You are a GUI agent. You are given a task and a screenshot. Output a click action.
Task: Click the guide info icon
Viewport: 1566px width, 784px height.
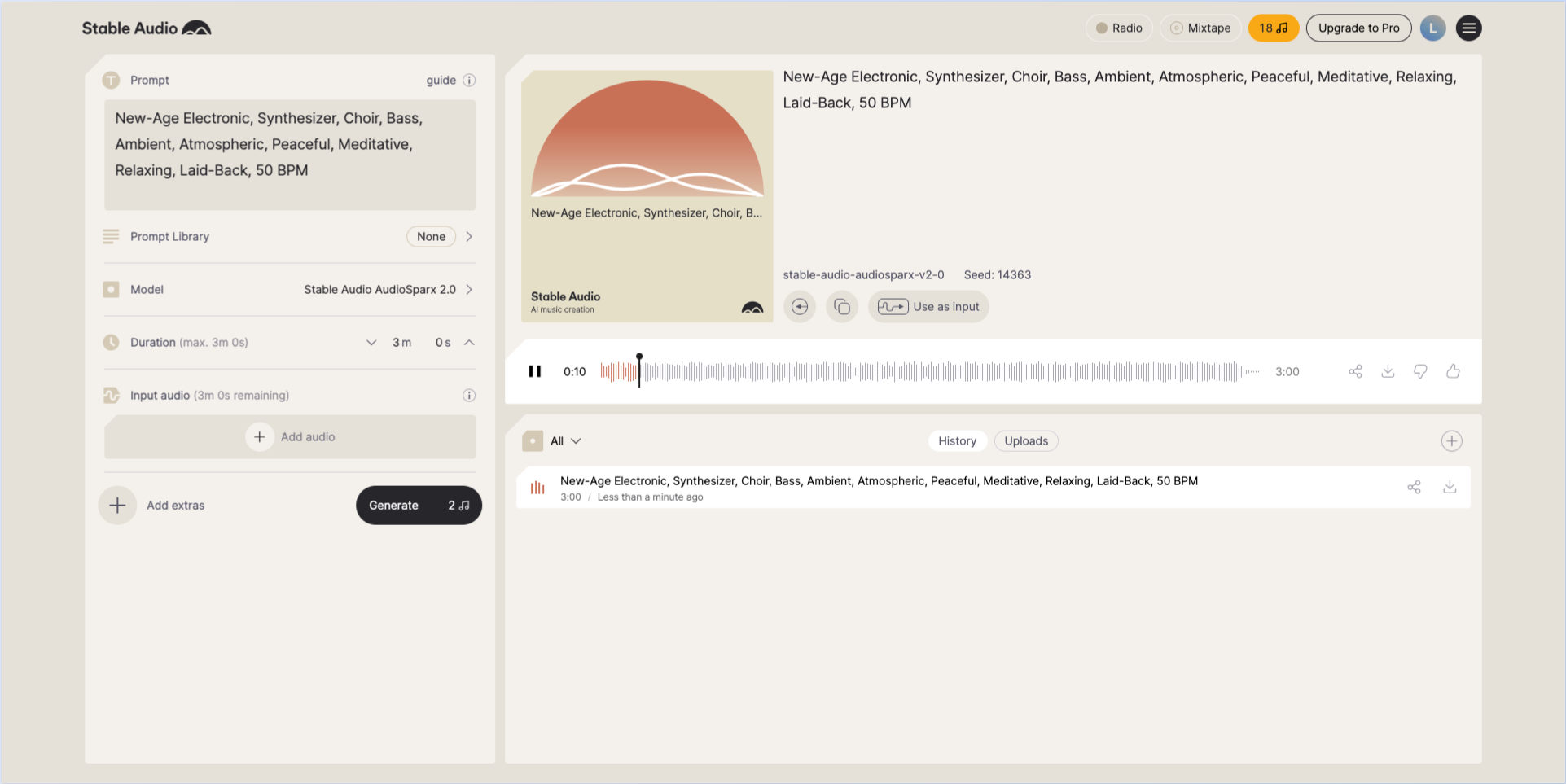click(469, 80)
